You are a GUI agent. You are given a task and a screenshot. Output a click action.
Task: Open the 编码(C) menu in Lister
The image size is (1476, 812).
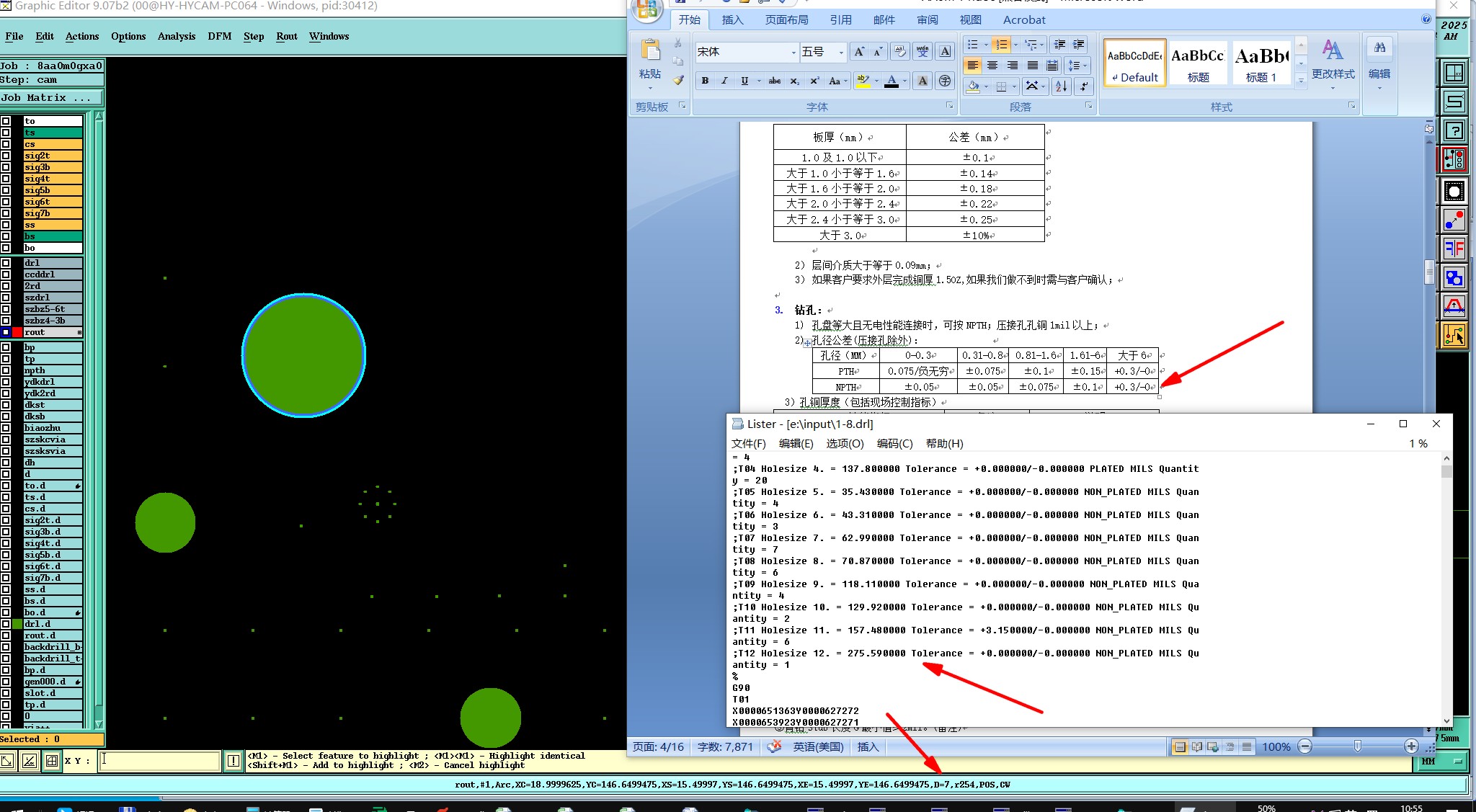(x=894, y=444)
